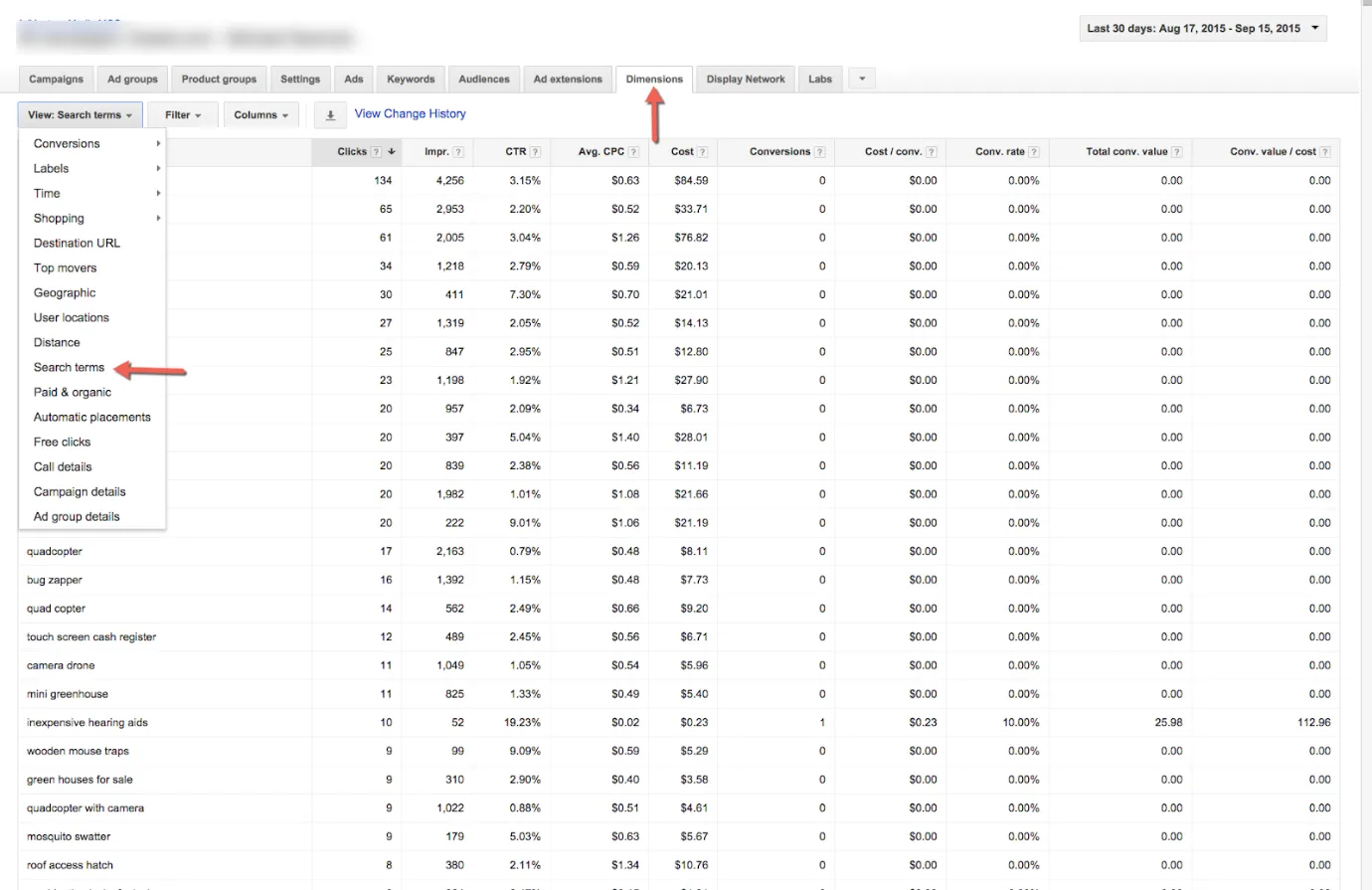The width and height of the screenshot is (1372, 890).
Task: Click help icon beside CTR column
Action: point(535,152)
